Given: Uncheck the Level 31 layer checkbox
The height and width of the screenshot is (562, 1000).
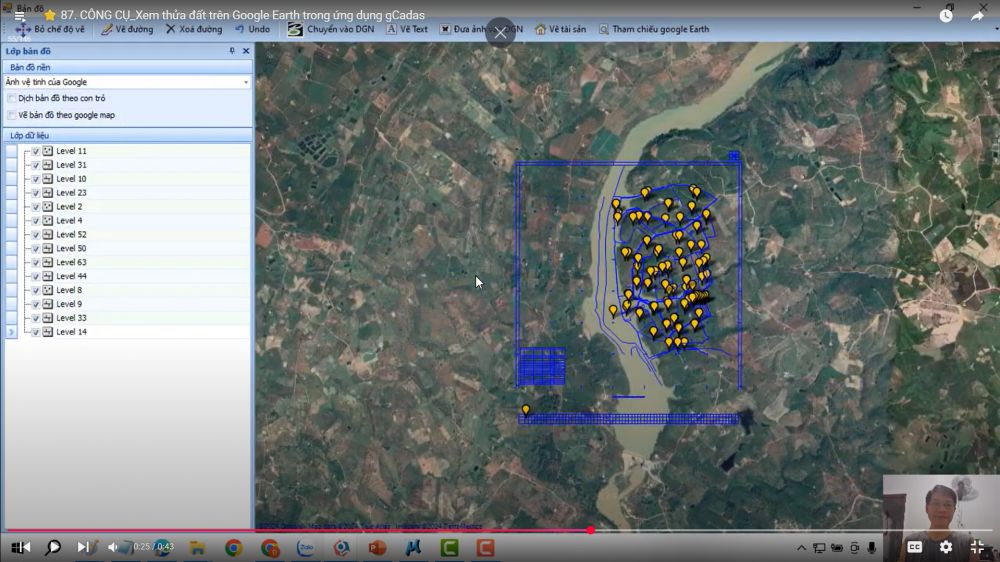Looking at the screenshot, I should tap(36, 165).
